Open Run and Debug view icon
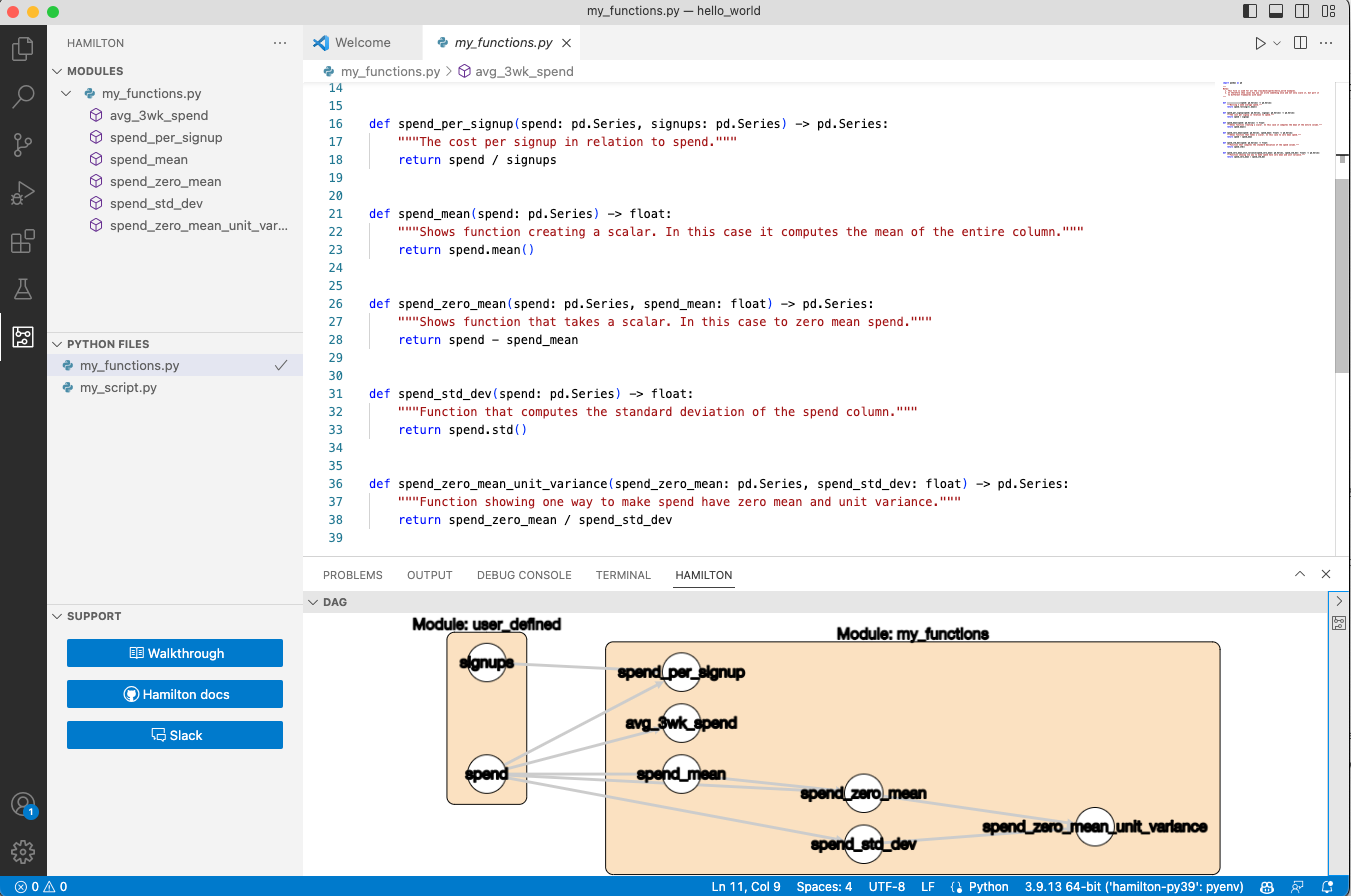 [23, 193]
